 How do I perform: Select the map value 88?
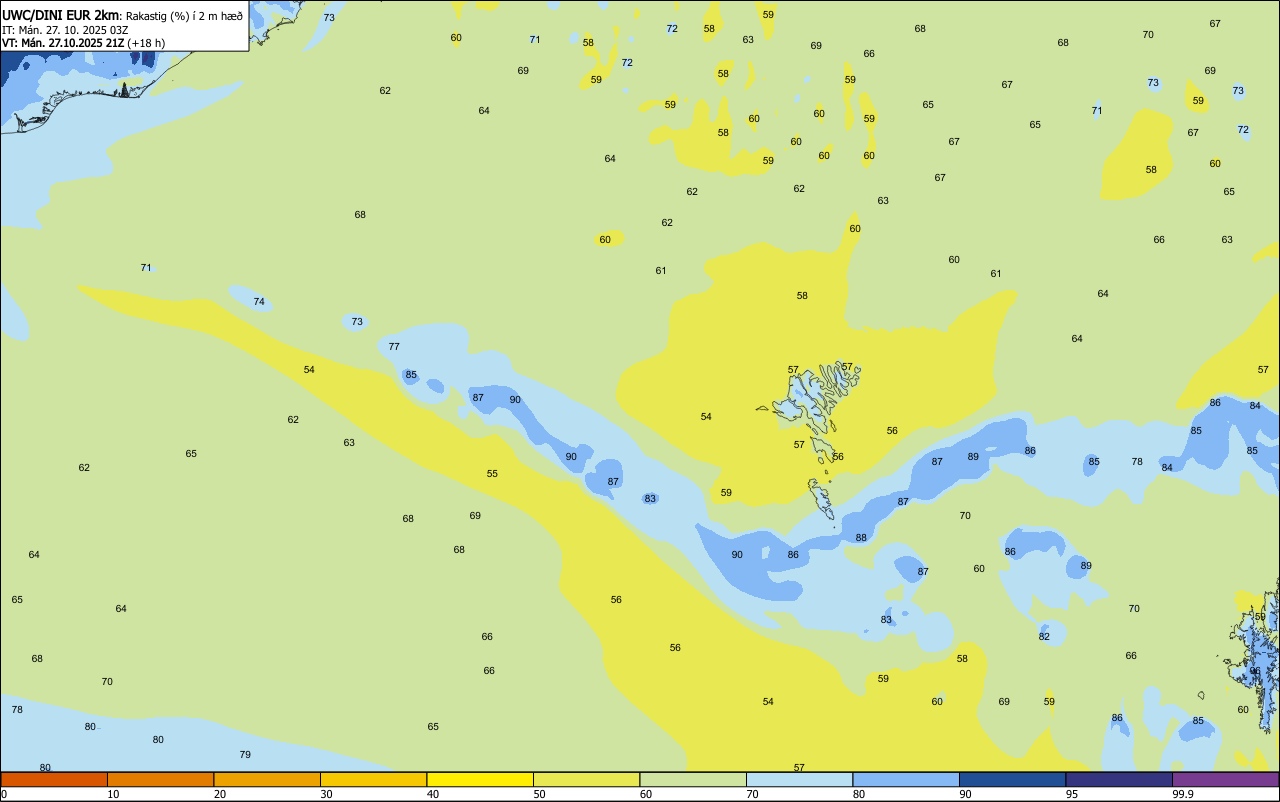pyautogui.click(x=861, y=537)
